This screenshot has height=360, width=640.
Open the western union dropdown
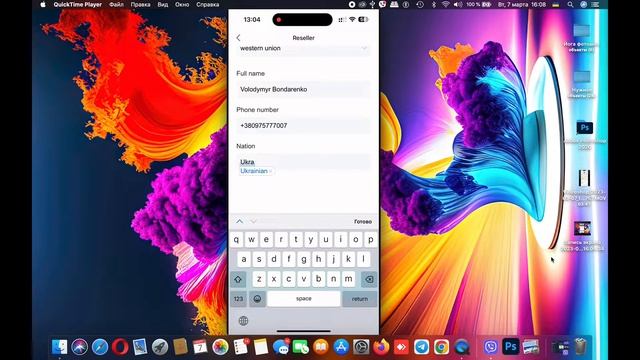(x=303, y=48)
